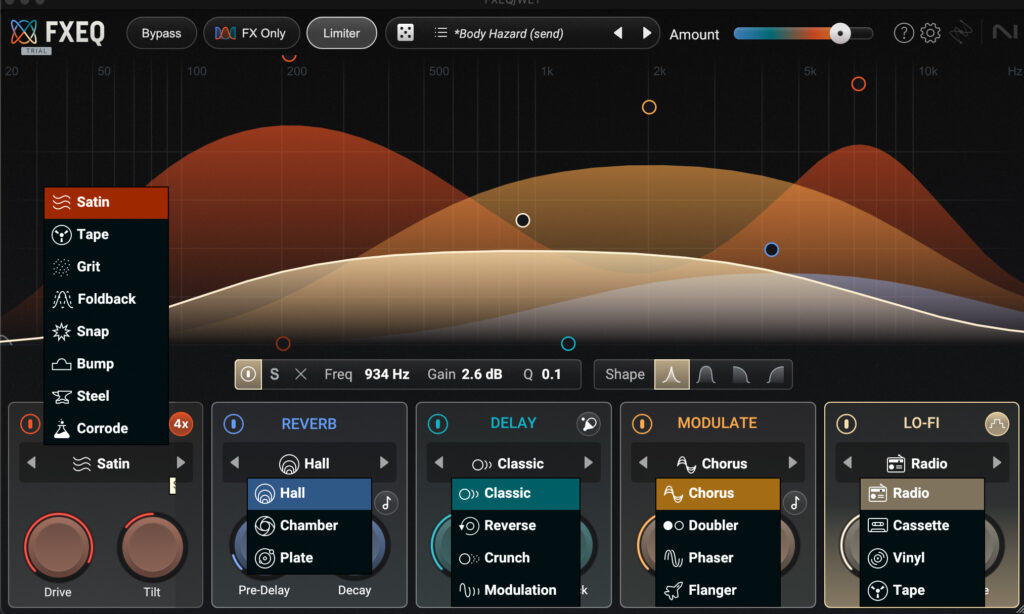This screenshot has height=614, width=1024.
Task: Open the help question mark icon
Action: click(903, 33)
